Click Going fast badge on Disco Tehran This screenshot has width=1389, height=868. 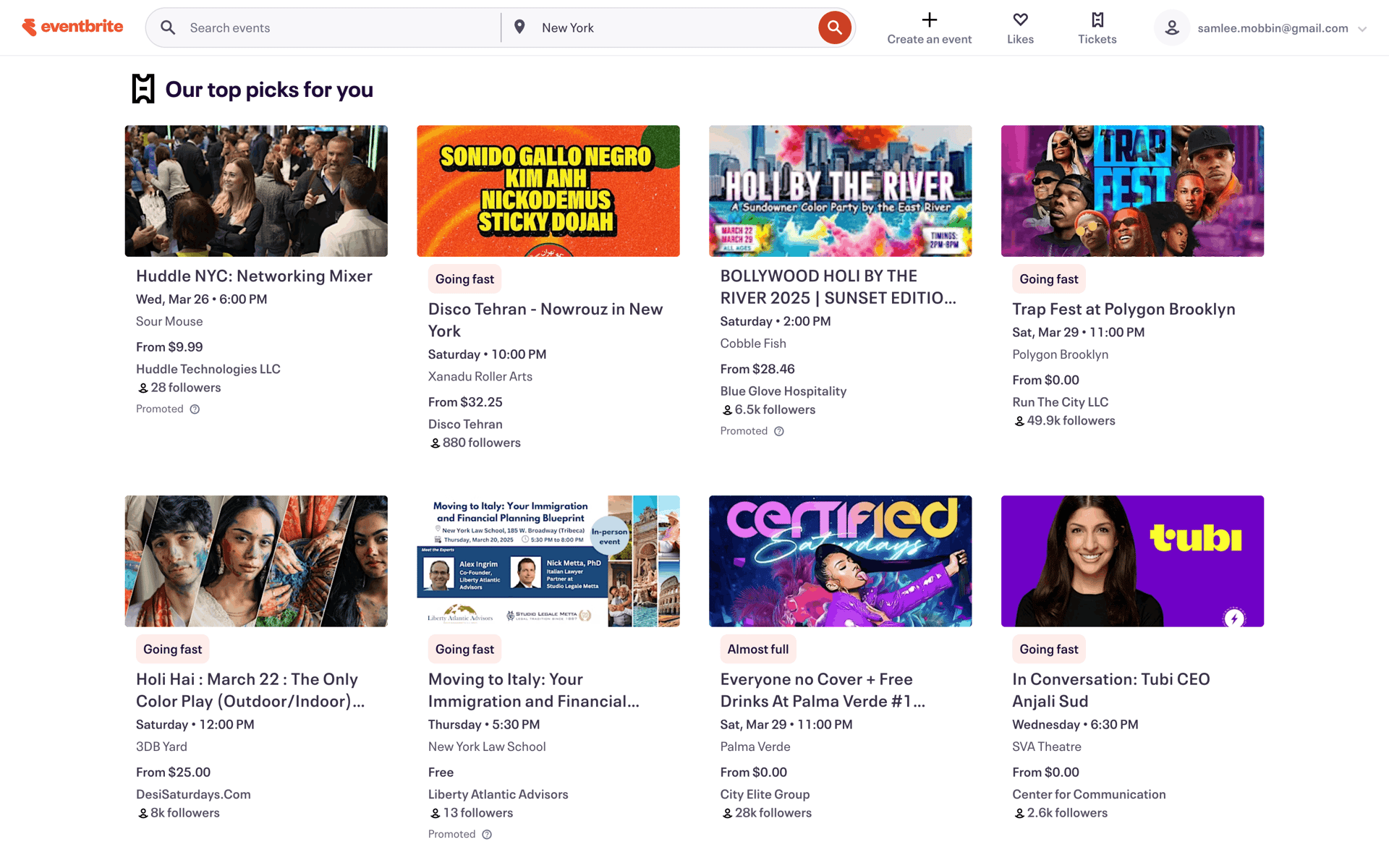click(x=464, y=279)
